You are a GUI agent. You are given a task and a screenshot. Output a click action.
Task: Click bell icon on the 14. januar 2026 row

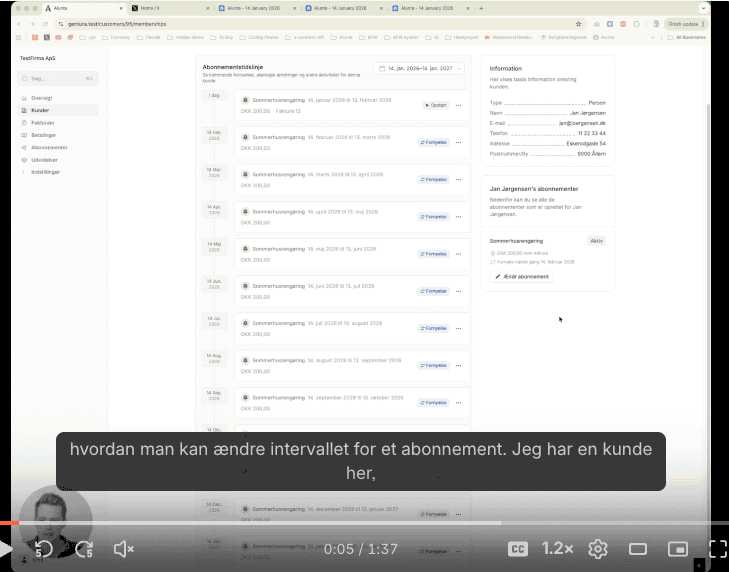[245, 100]
